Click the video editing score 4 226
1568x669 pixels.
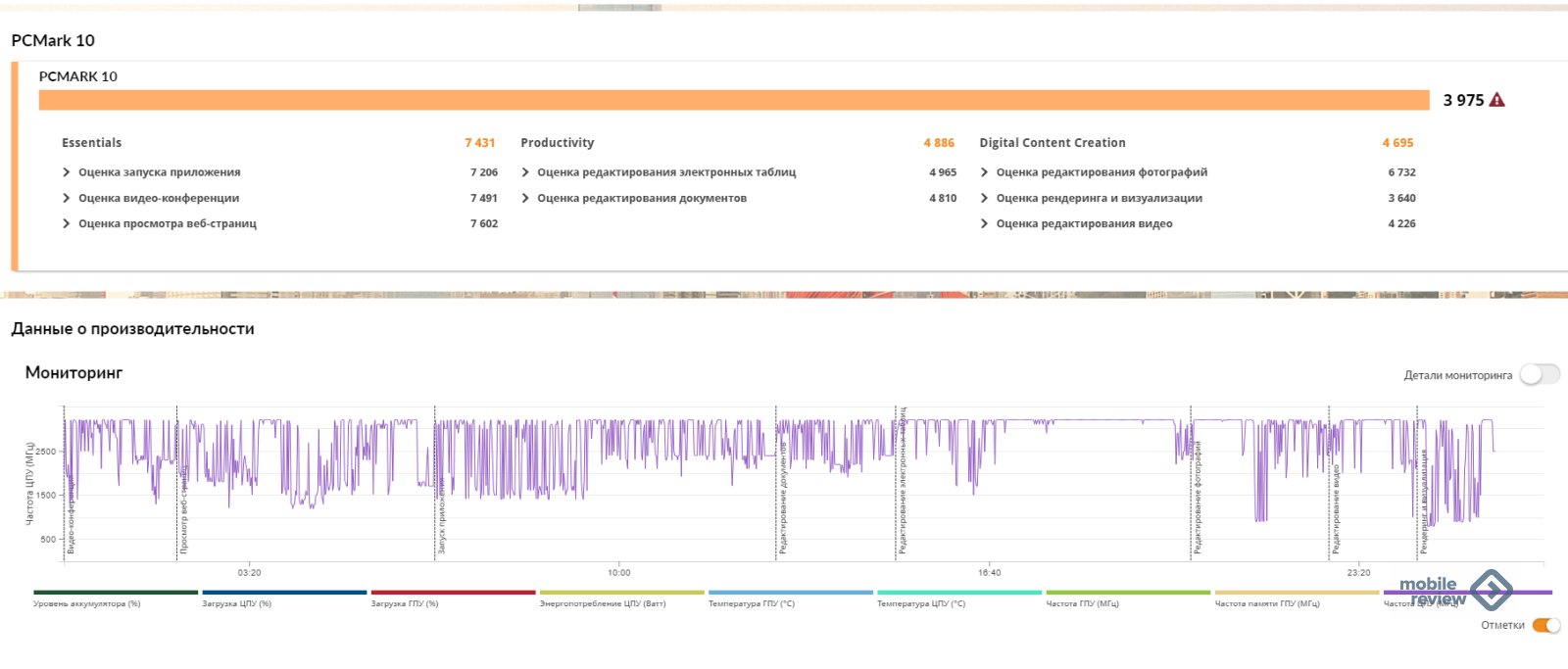click(1401, 223)
